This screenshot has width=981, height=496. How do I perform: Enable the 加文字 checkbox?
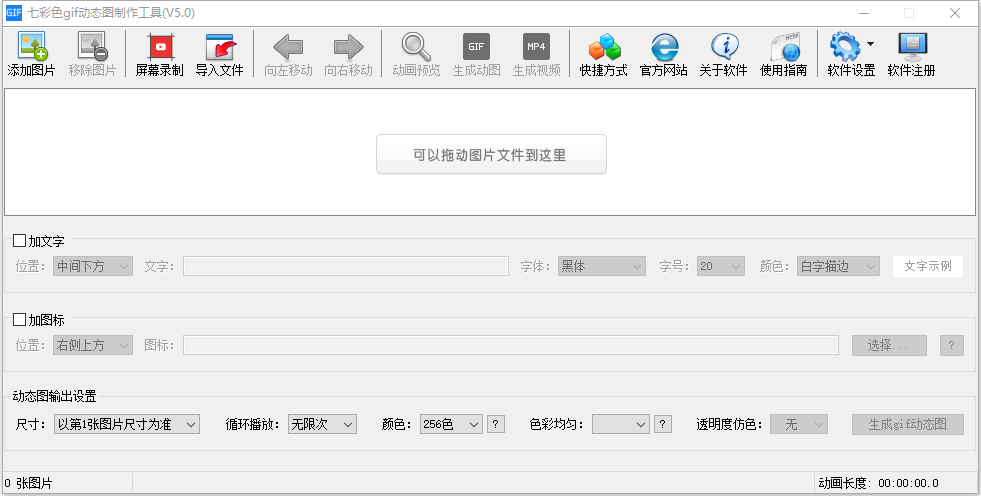(x=20, y=241)
